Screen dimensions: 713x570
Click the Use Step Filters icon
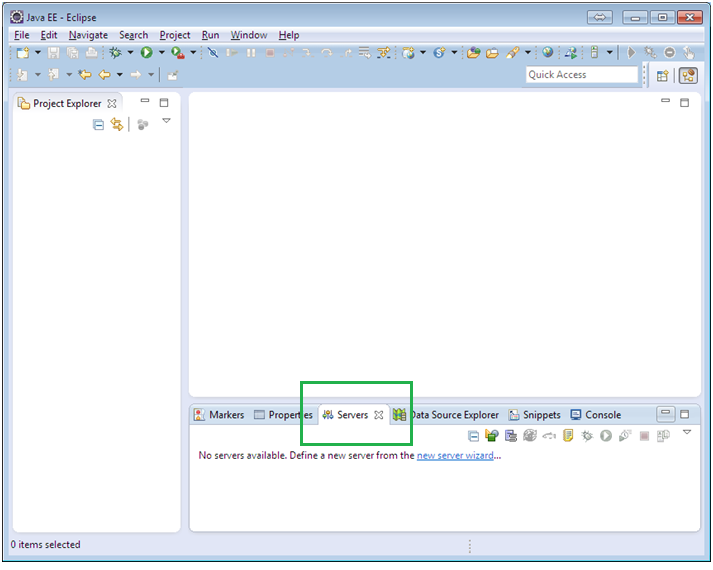[x=384, y=53]
